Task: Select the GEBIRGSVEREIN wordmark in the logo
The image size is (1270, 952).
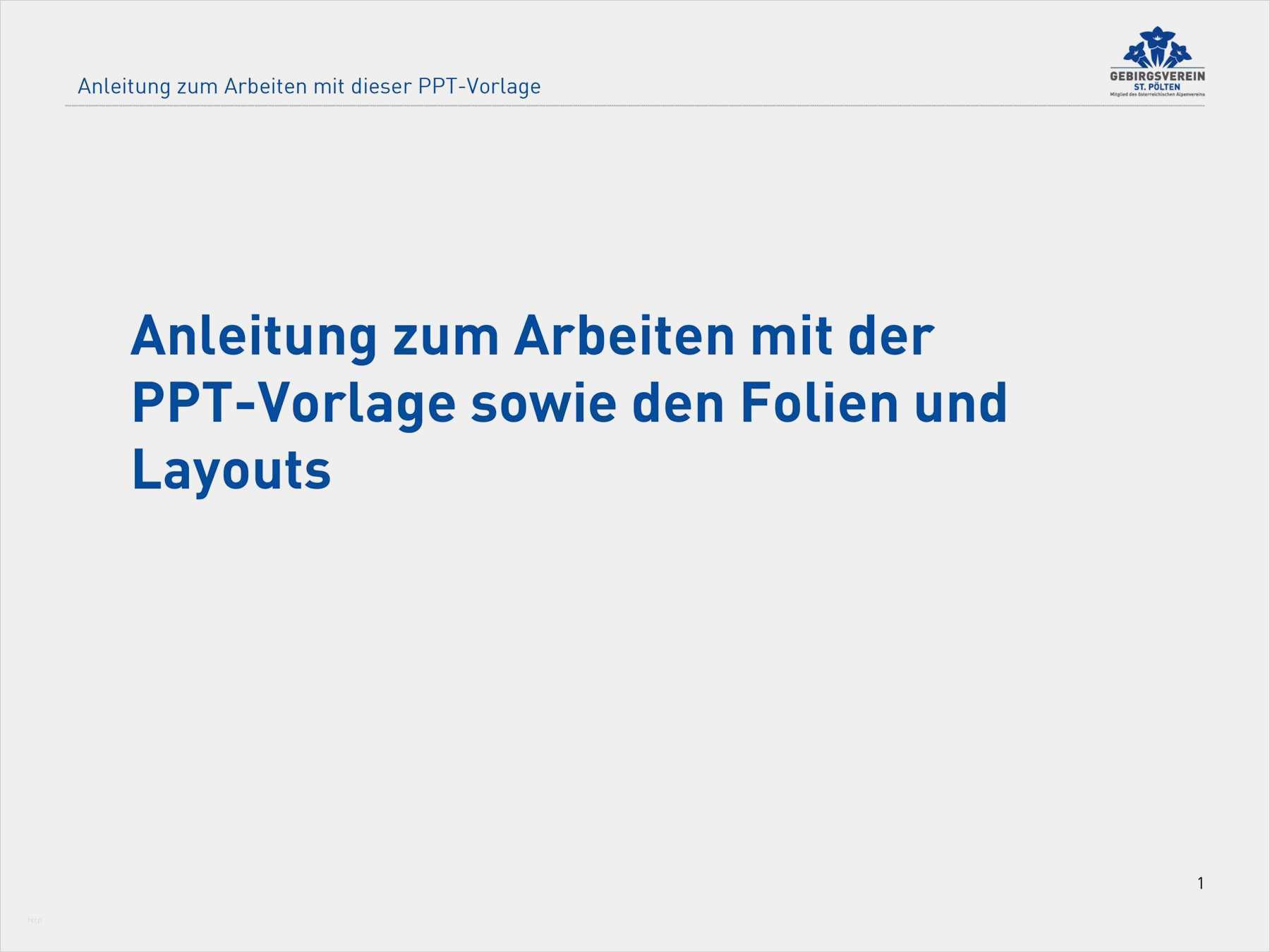Action: coord(1157,75)
